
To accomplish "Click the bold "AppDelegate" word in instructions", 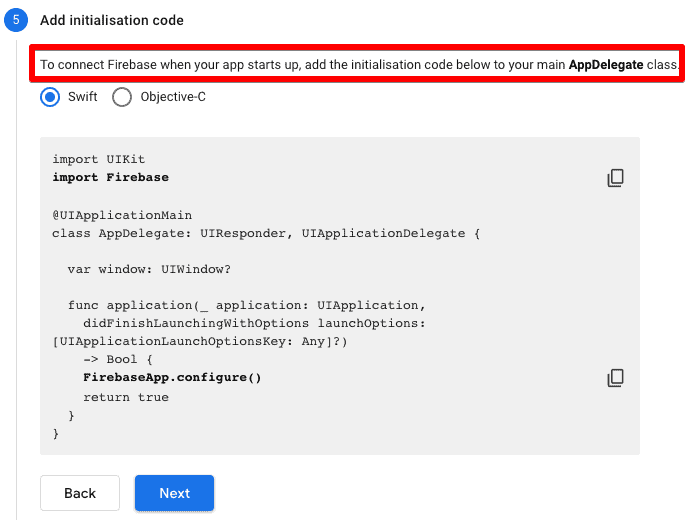I will (x=606, y=65).
